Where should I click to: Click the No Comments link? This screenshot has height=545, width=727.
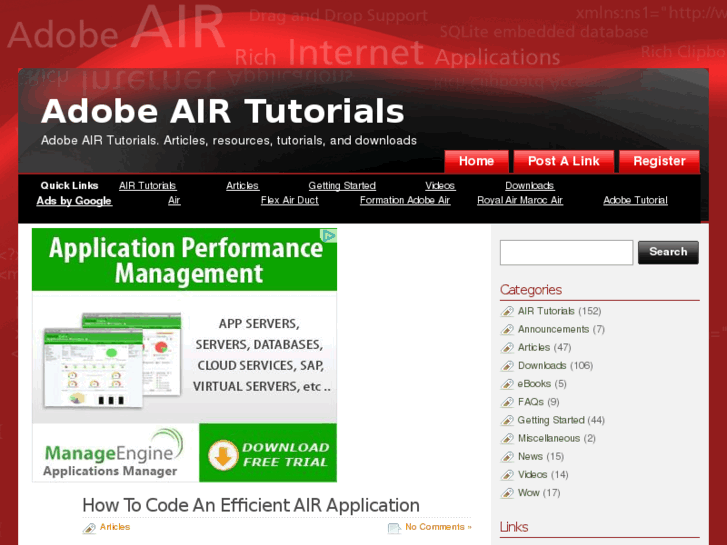click(x=438, y=527)
